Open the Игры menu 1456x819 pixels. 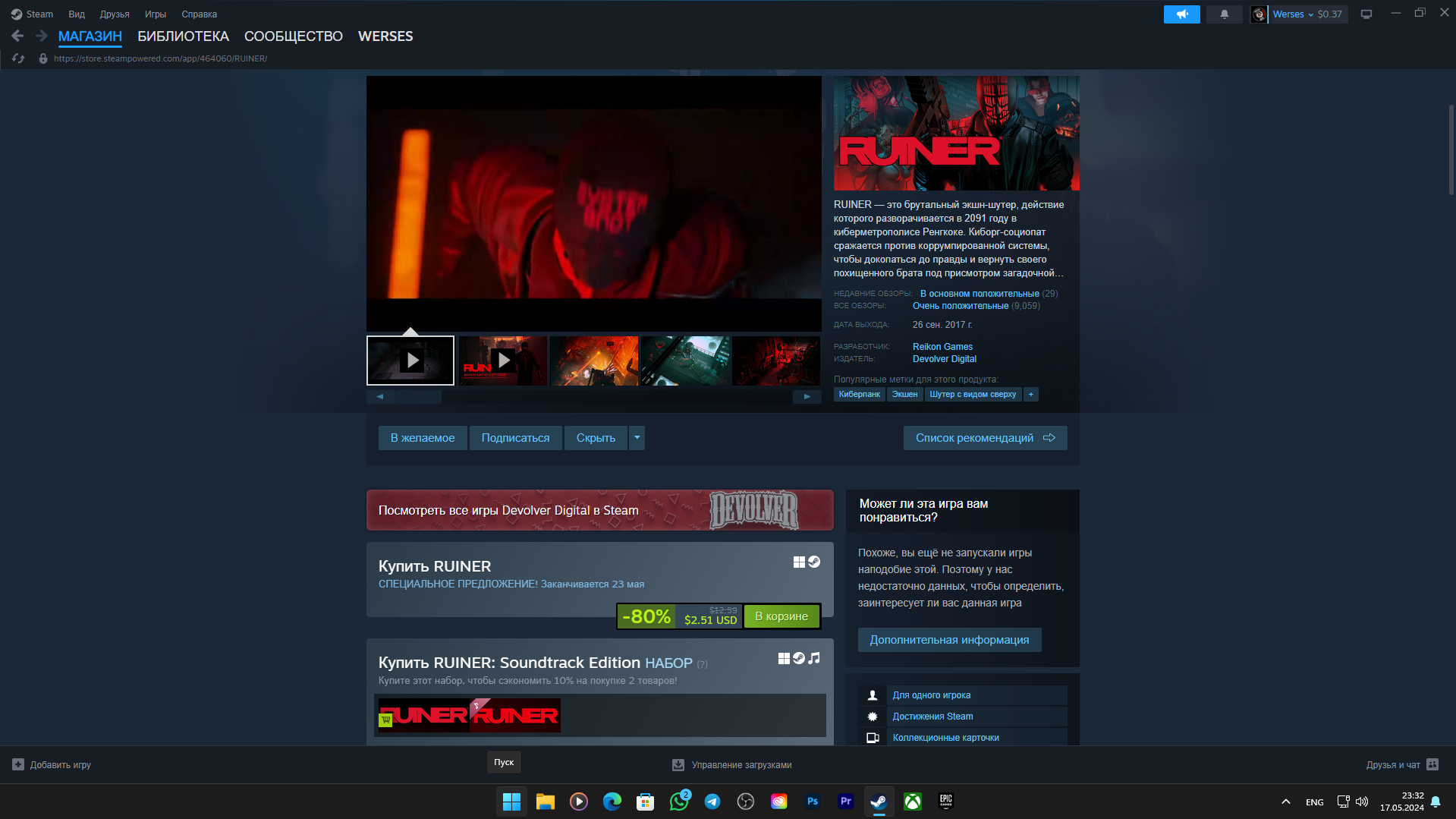pos(155,14)
